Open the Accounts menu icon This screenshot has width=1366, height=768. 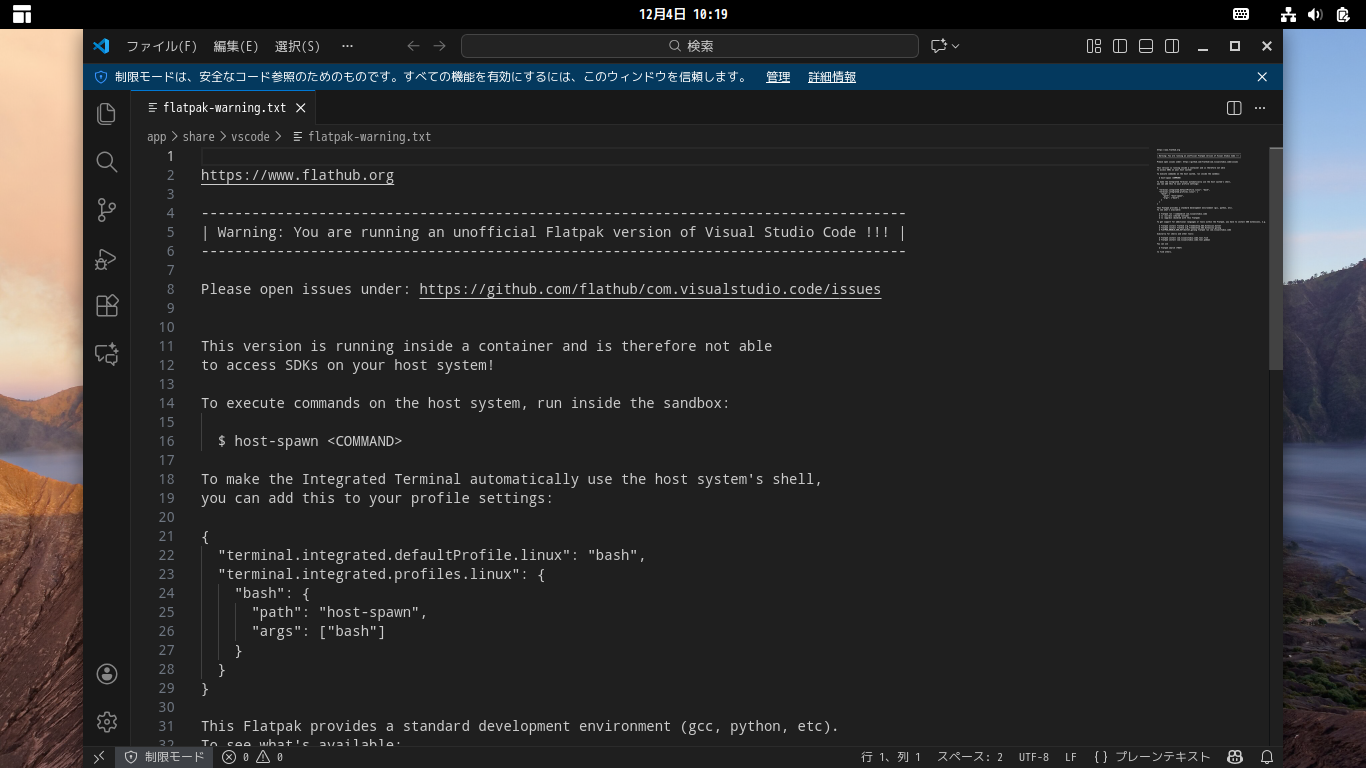click(x=107, y=674)
